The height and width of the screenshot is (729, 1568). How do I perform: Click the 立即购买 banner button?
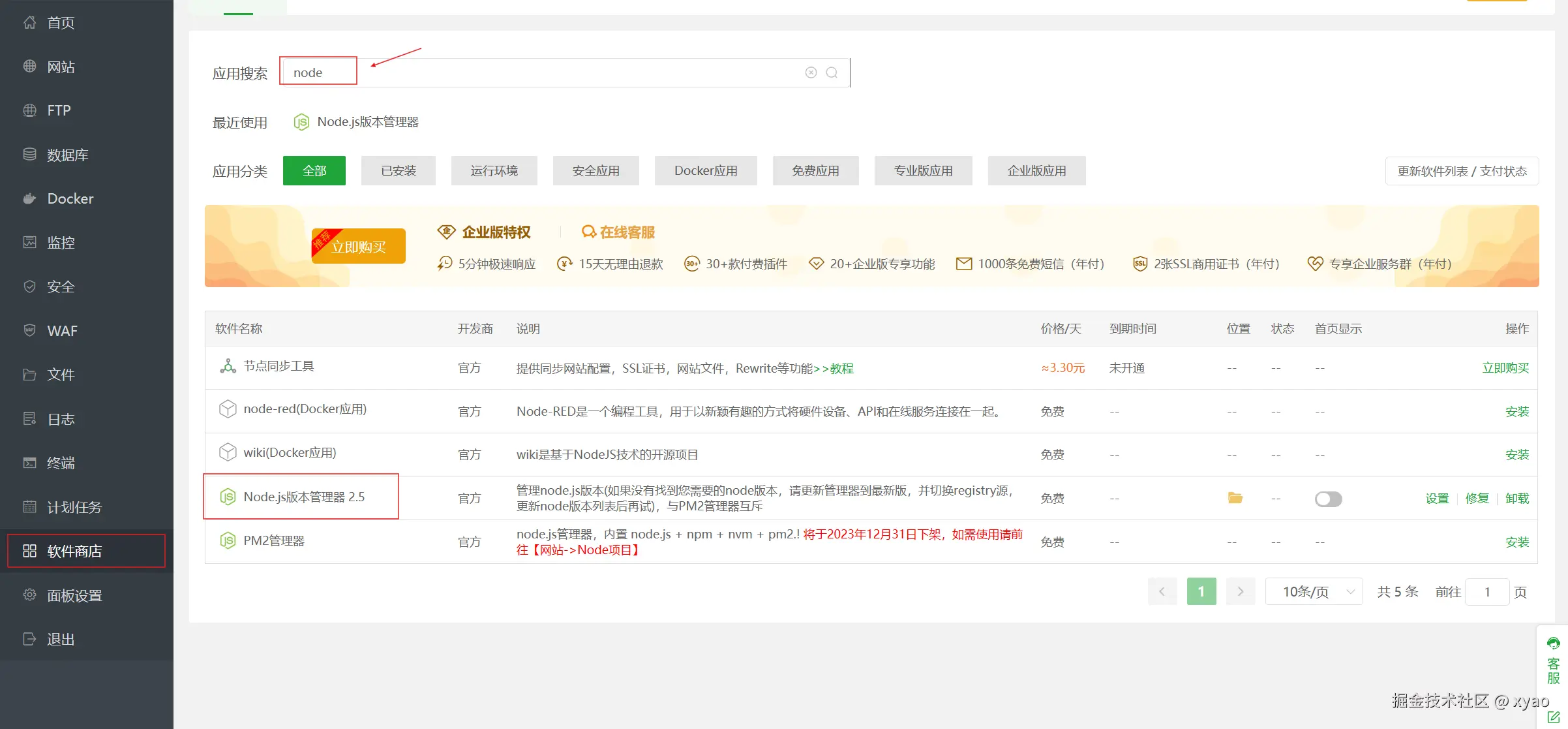pos(359,247)
